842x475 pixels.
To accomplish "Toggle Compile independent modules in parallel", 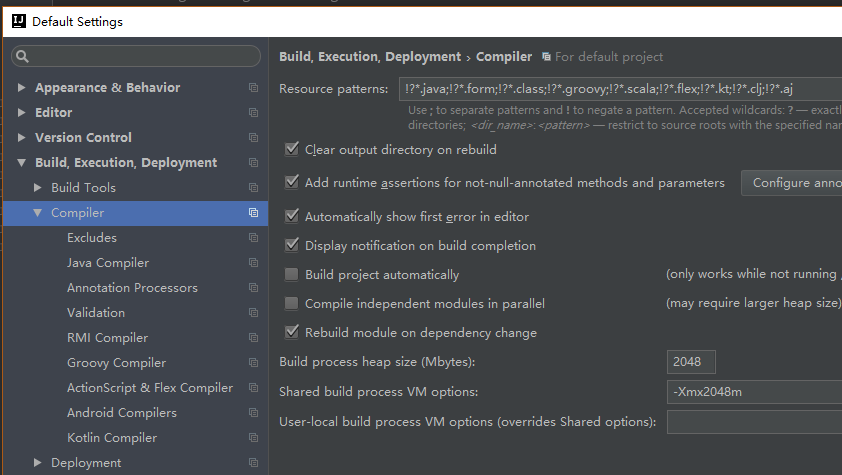I will 292,303.
